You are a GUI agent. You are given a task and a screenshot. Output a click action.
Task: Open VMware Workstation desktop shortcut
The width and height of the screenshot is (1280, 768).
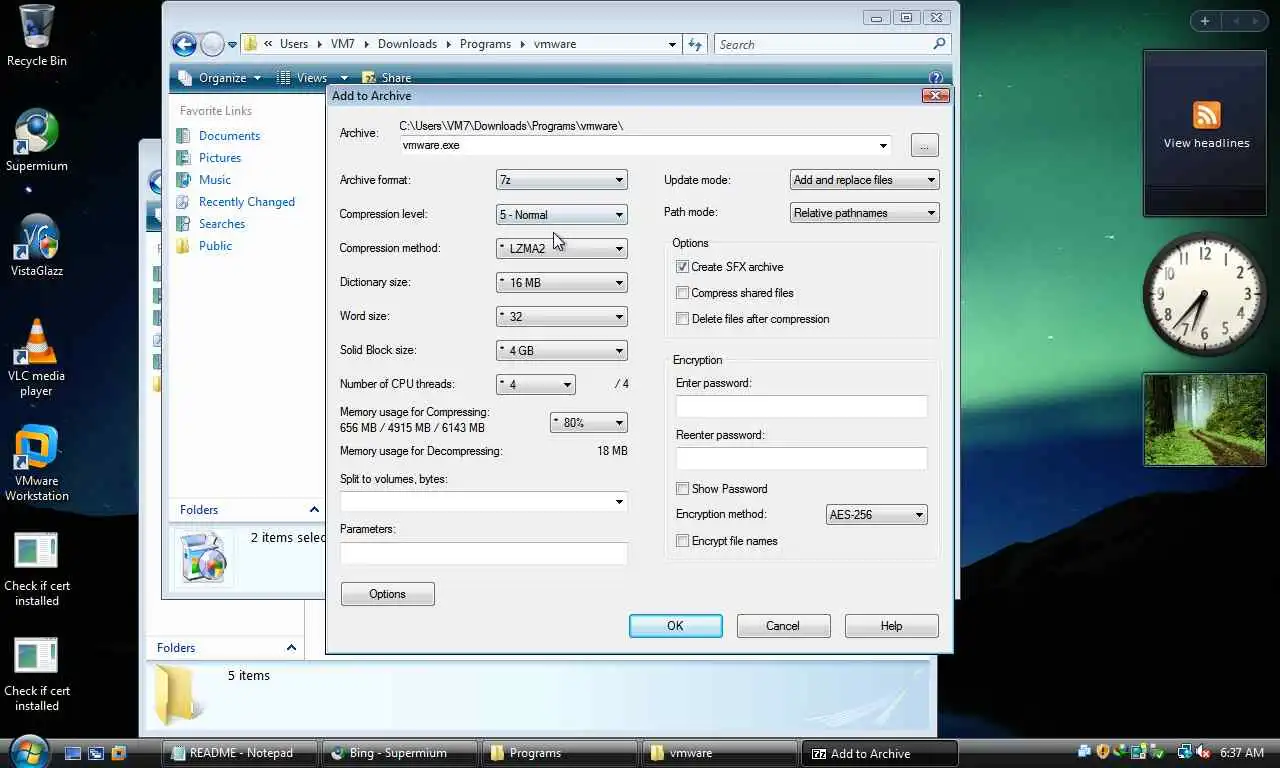37,463
